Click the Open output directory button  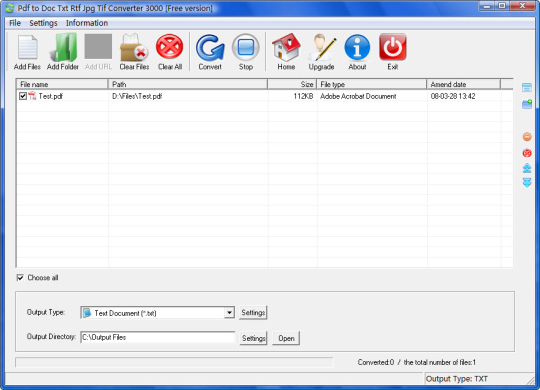pos(286,338)
